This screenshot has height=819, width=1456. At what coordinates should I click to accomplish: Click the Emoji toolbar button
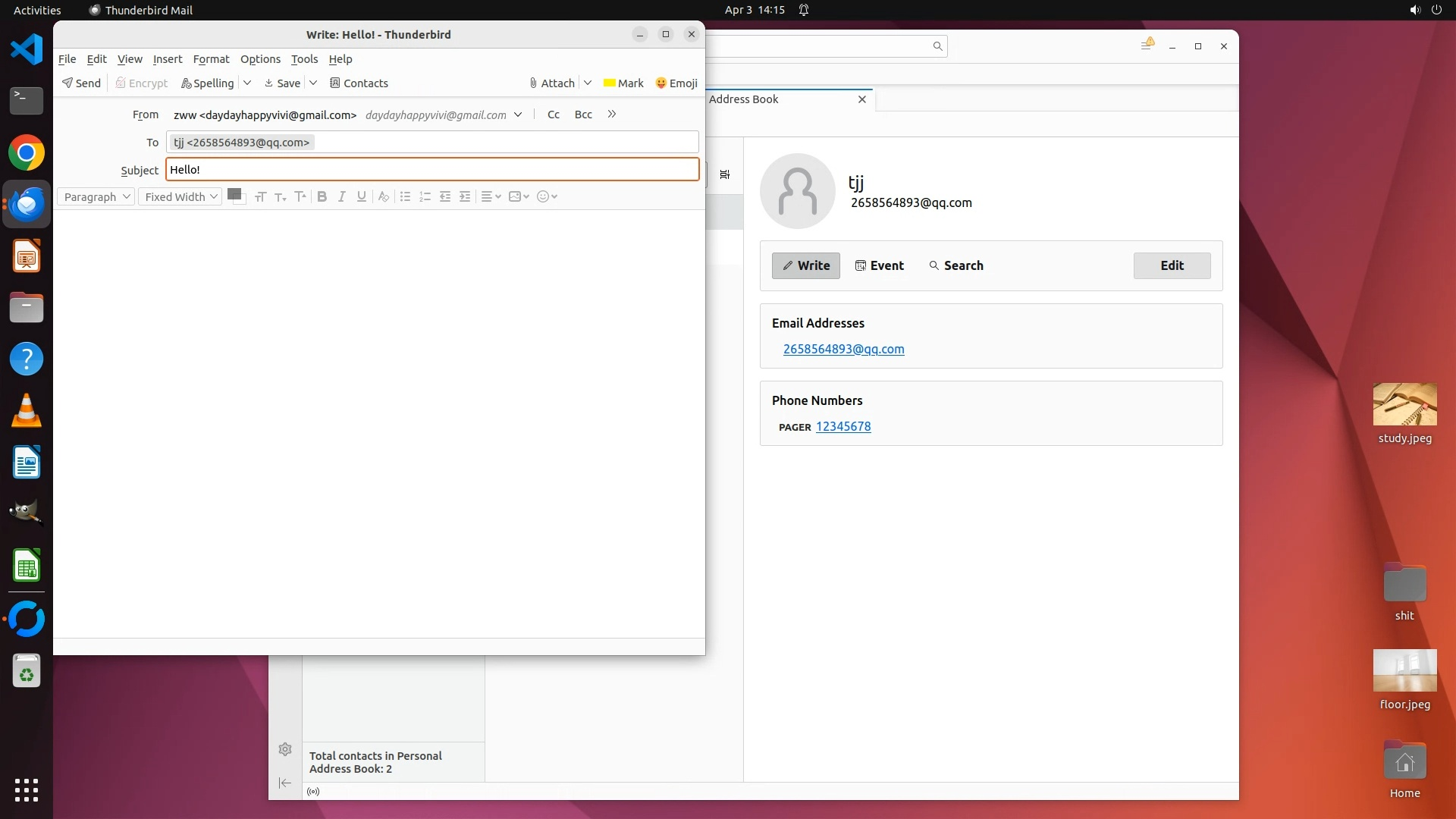pyautogui.click(x=676, y=83)
